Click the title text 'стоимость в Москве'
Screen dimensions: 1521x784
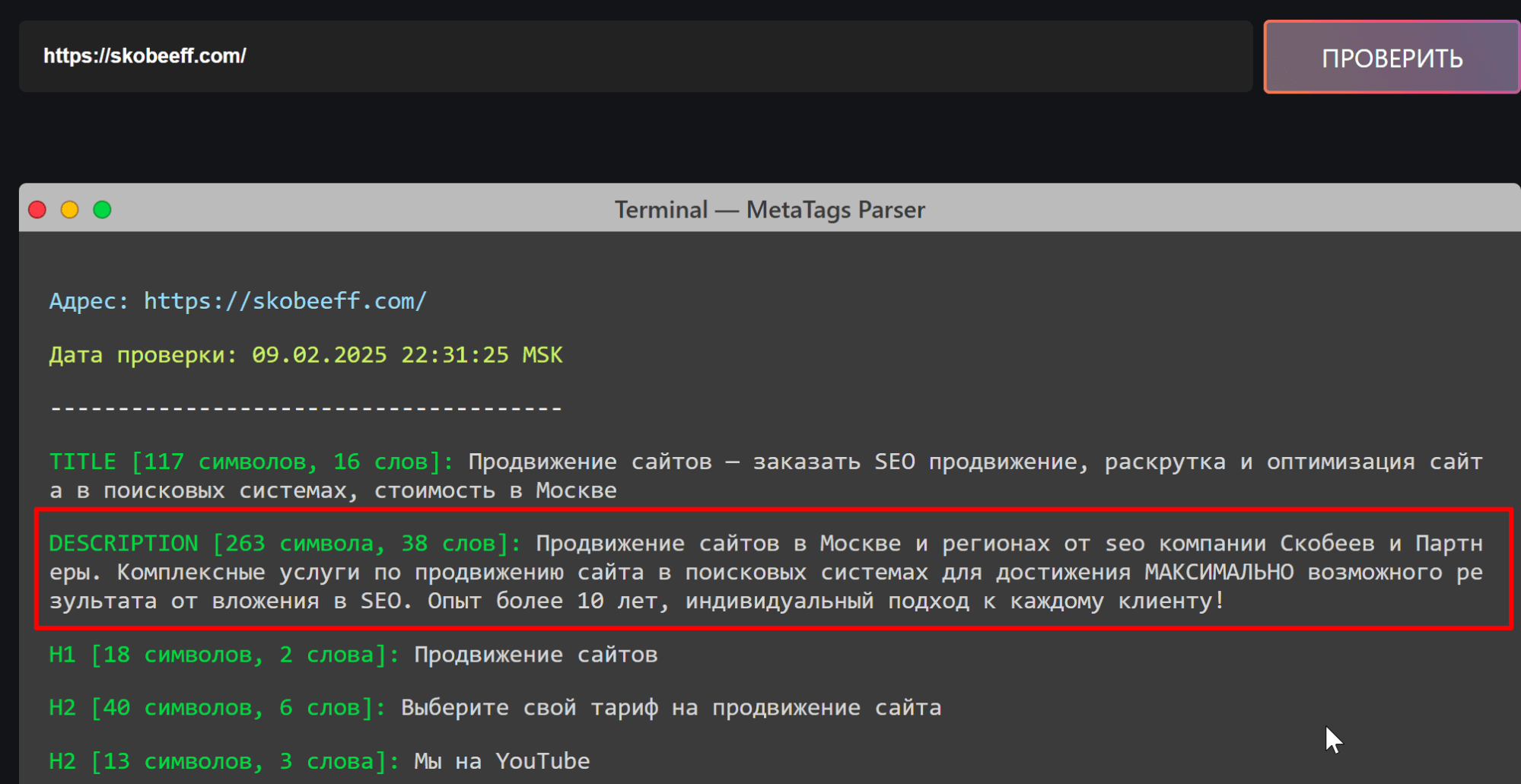[495, 490]
